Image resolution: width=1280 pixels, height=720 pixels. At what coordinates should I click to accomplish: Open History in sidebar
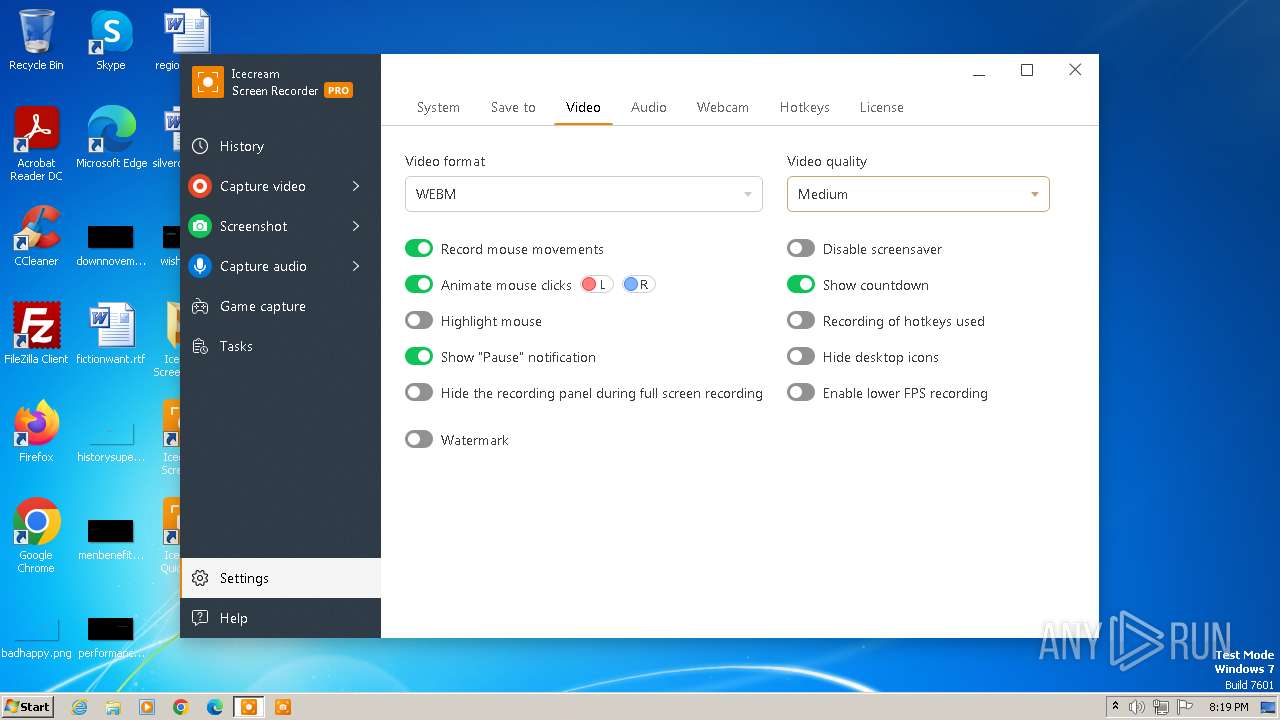(x=281, y=146)
